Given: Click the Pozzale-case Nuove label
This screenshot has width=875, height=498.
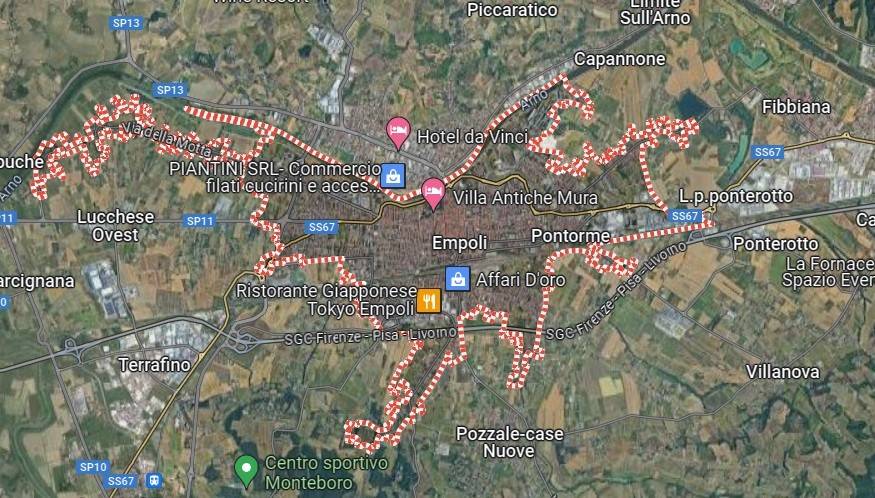Looking at the screenshot, I should [509, 442].
